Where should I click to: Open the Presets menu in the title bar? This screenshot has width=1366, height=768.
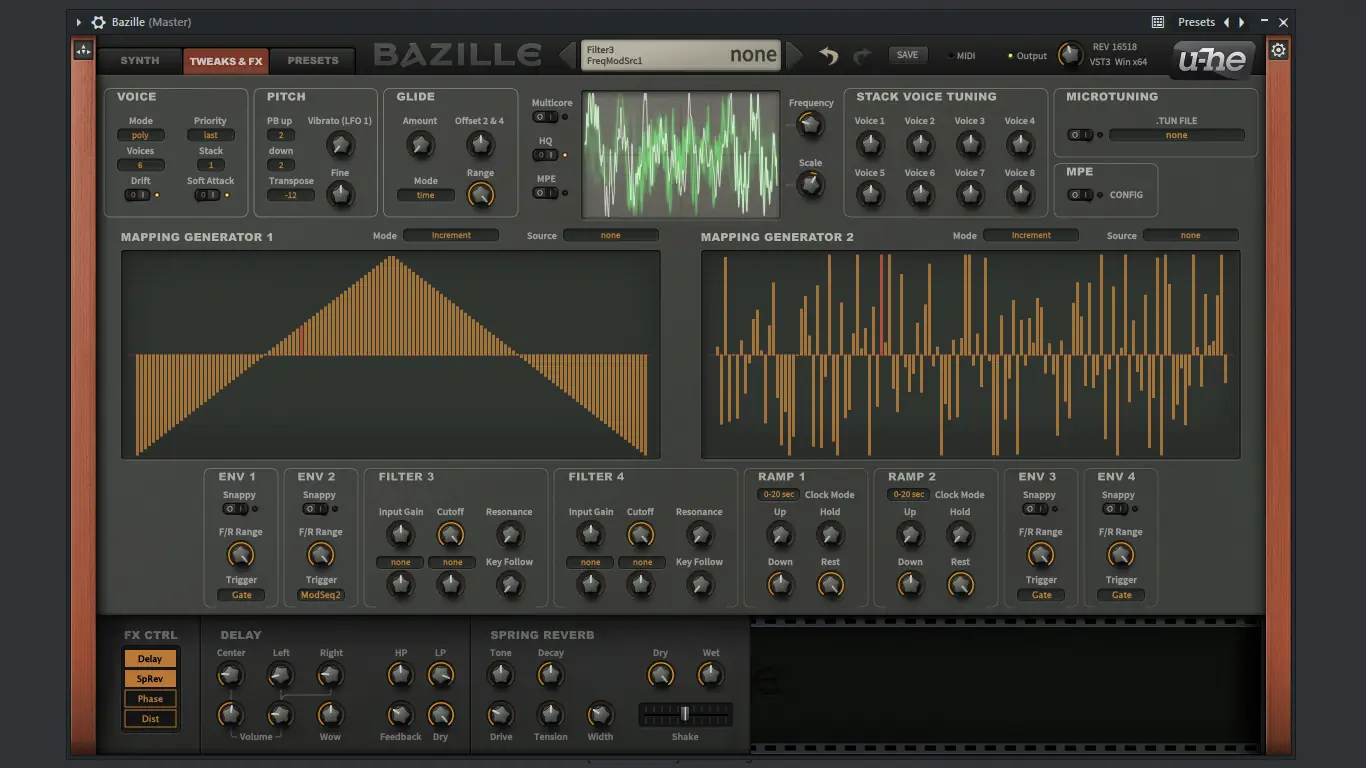point(1196,22)
